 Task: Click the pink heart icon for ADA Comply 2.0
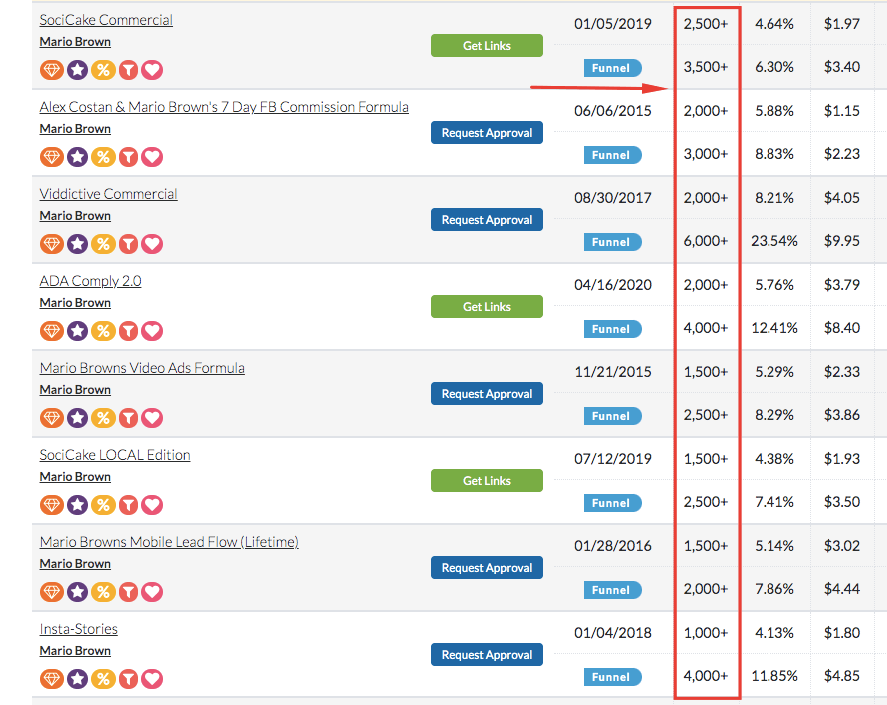152,331
